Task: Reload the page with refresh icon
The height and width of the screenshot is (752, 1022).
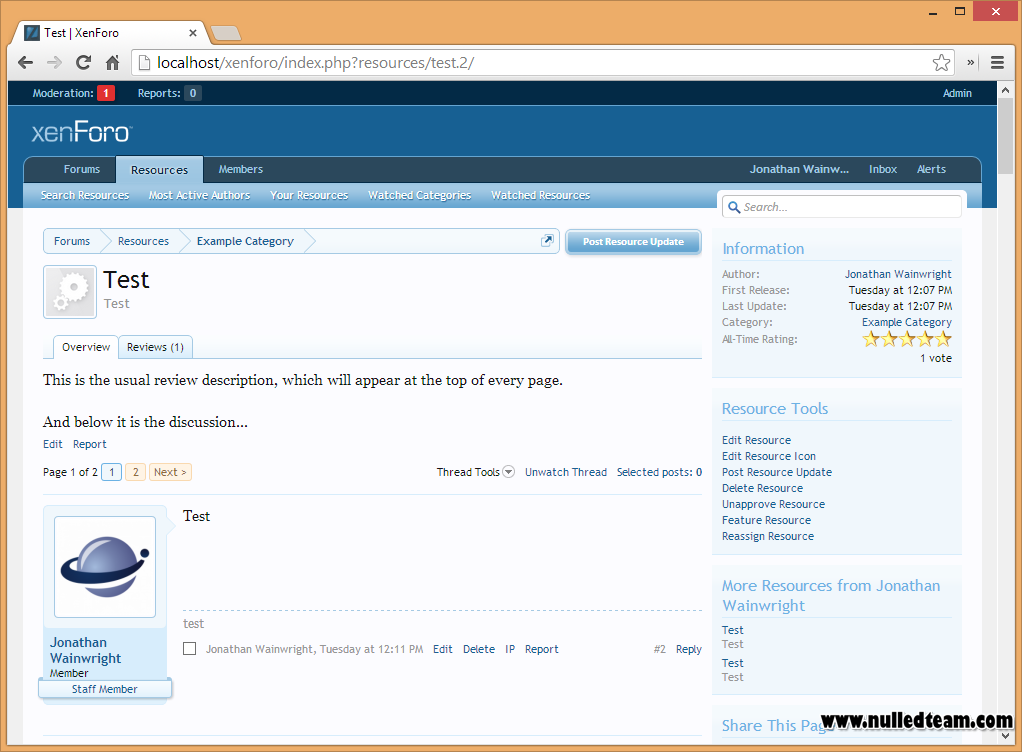Action: click(83, 63)
